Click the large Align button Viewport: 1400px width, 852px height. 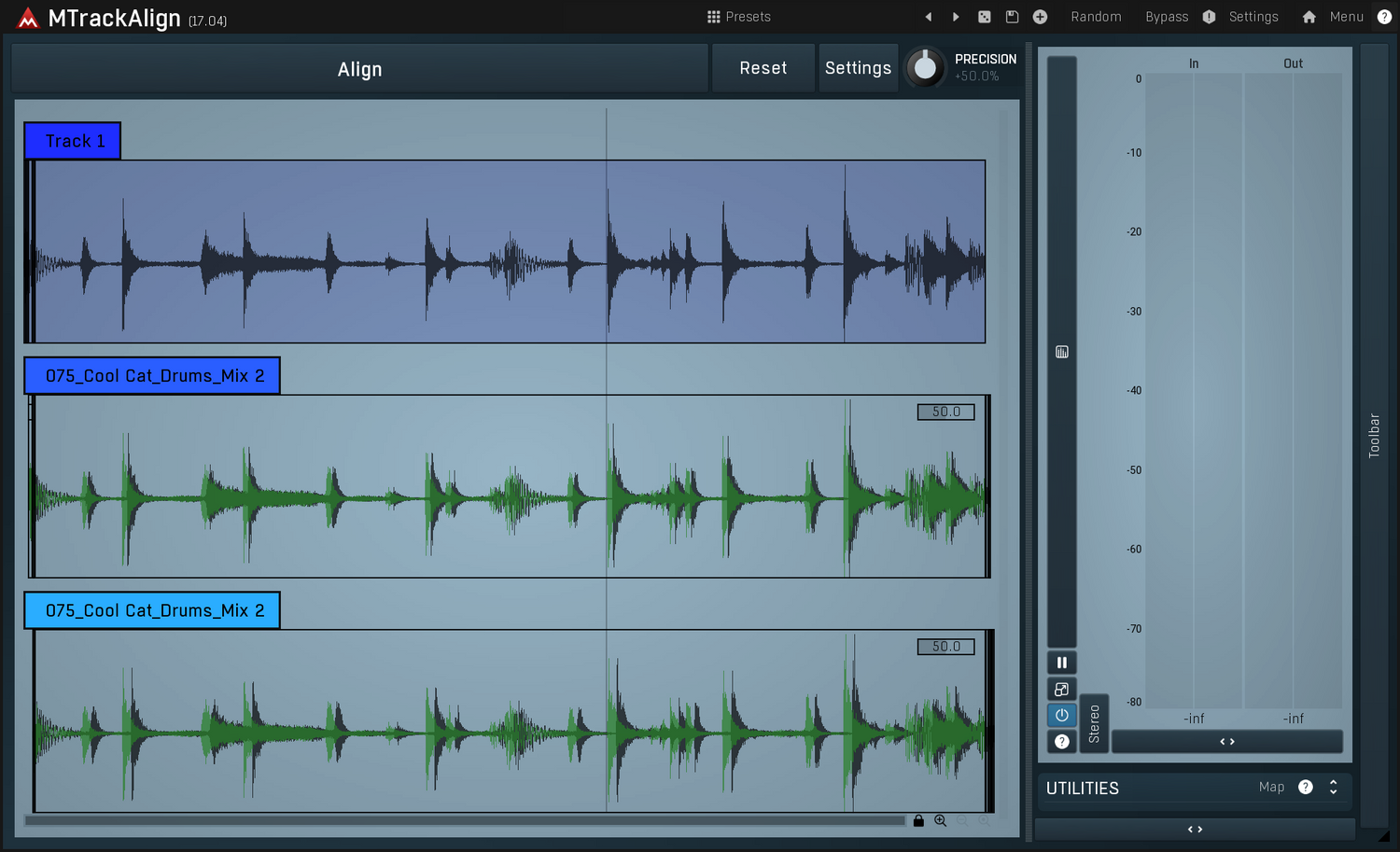pyautogui.click(x=359, y=69)
